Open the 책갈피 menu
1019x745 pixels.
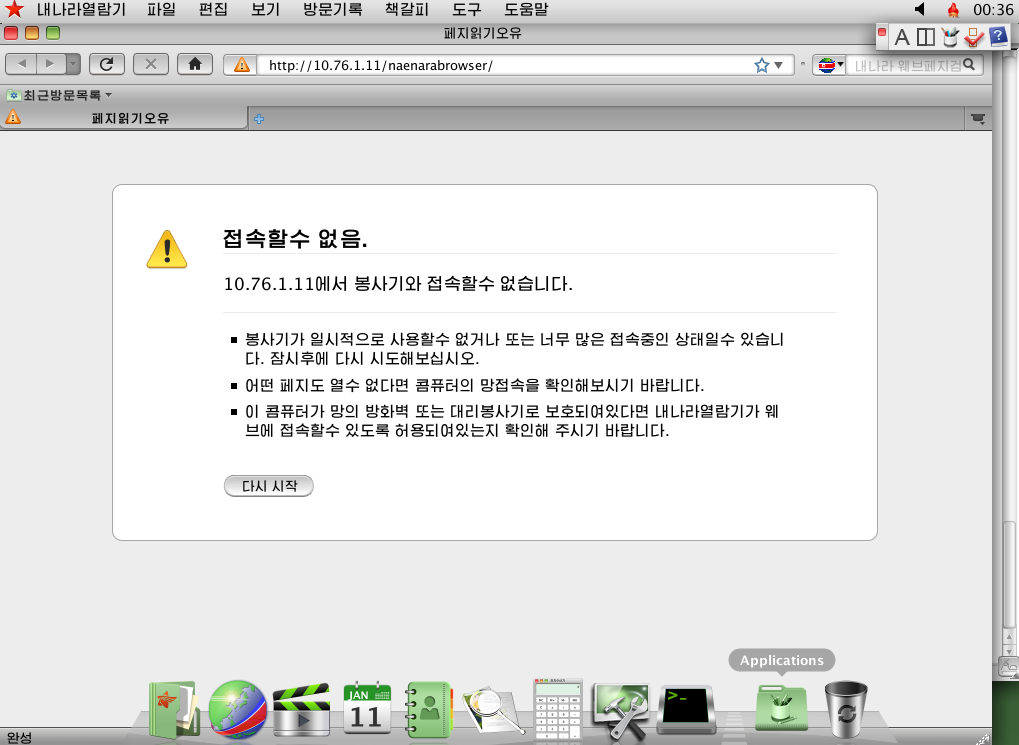[406, 10]
